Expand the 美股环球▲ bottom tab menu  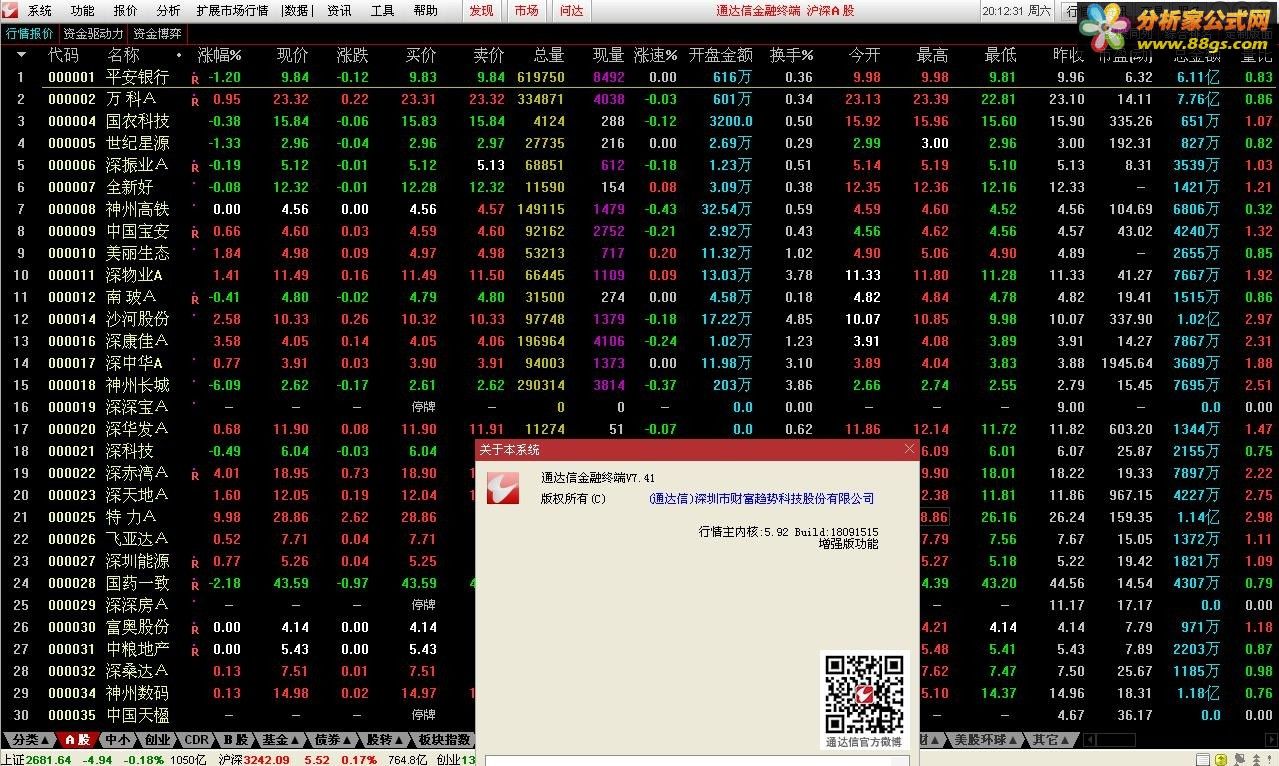tap(985, 740)
